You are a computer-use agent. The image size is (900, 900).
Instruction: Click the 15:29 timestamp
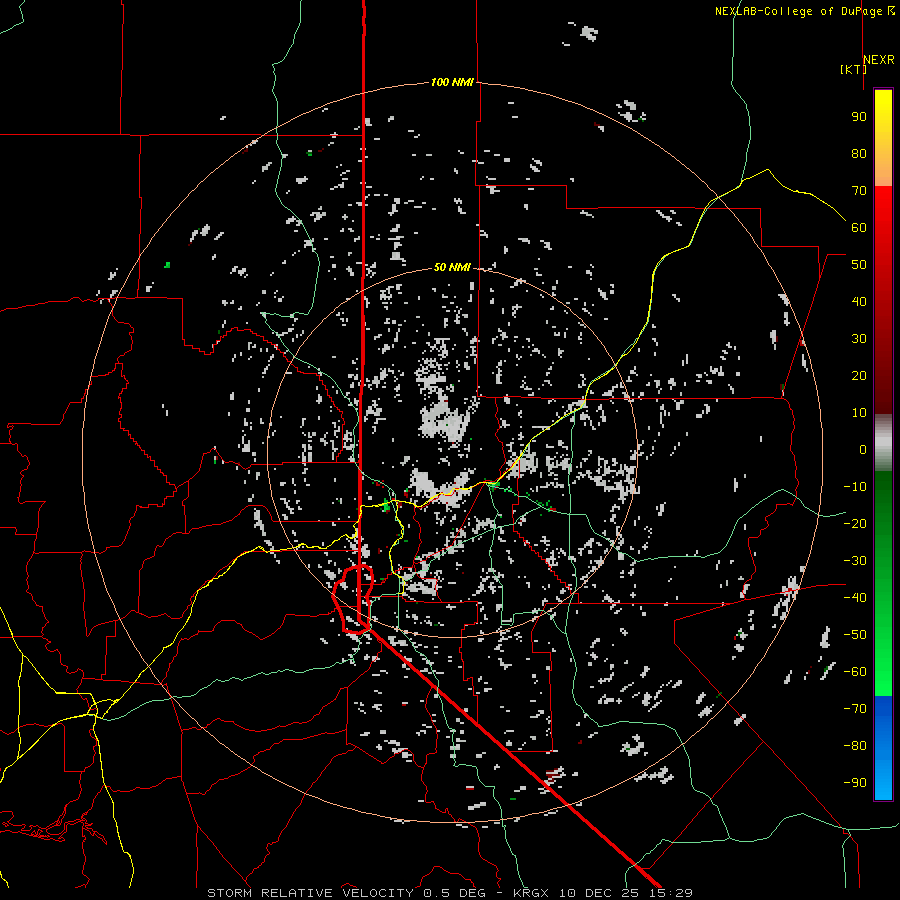click(671, 893)
